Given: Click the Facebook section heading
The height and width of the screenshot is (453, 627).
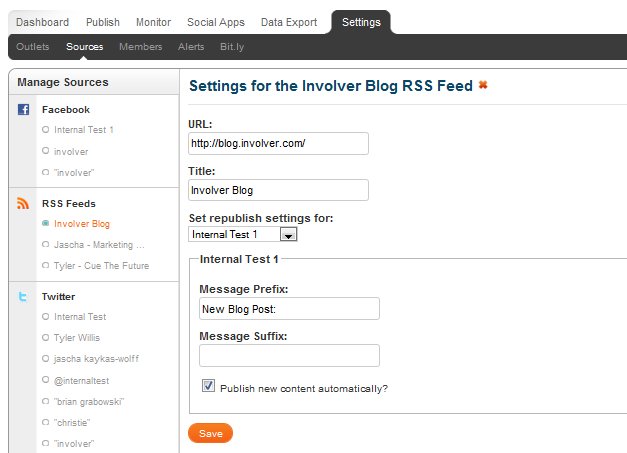Looking at the screenshot, I should click(x=66, y=110).
